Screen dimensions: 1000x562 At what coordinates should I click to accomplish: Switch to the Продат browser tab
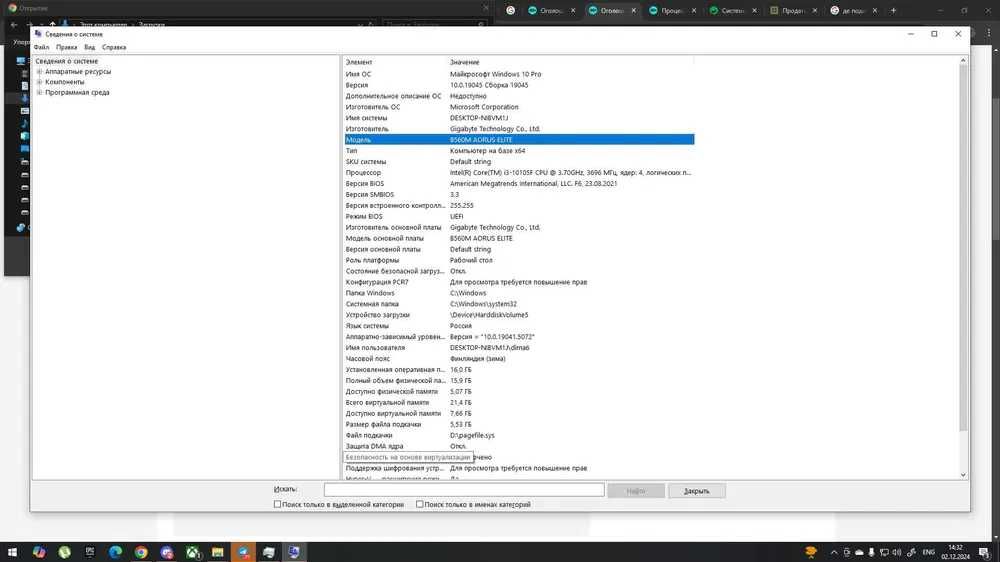[x=793, y=10]
